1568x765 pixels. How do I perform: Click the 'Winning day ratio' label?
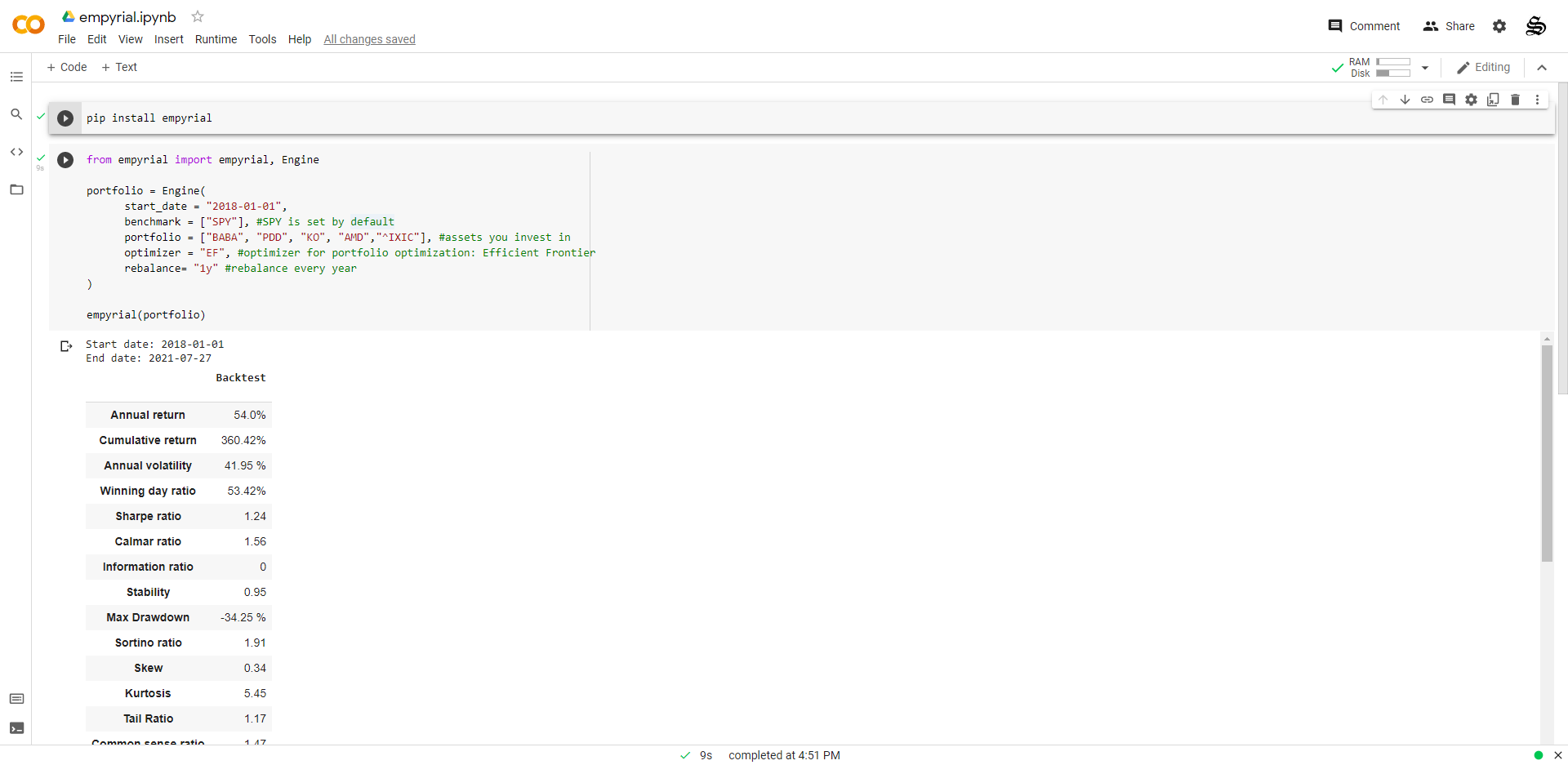point(148,491)
